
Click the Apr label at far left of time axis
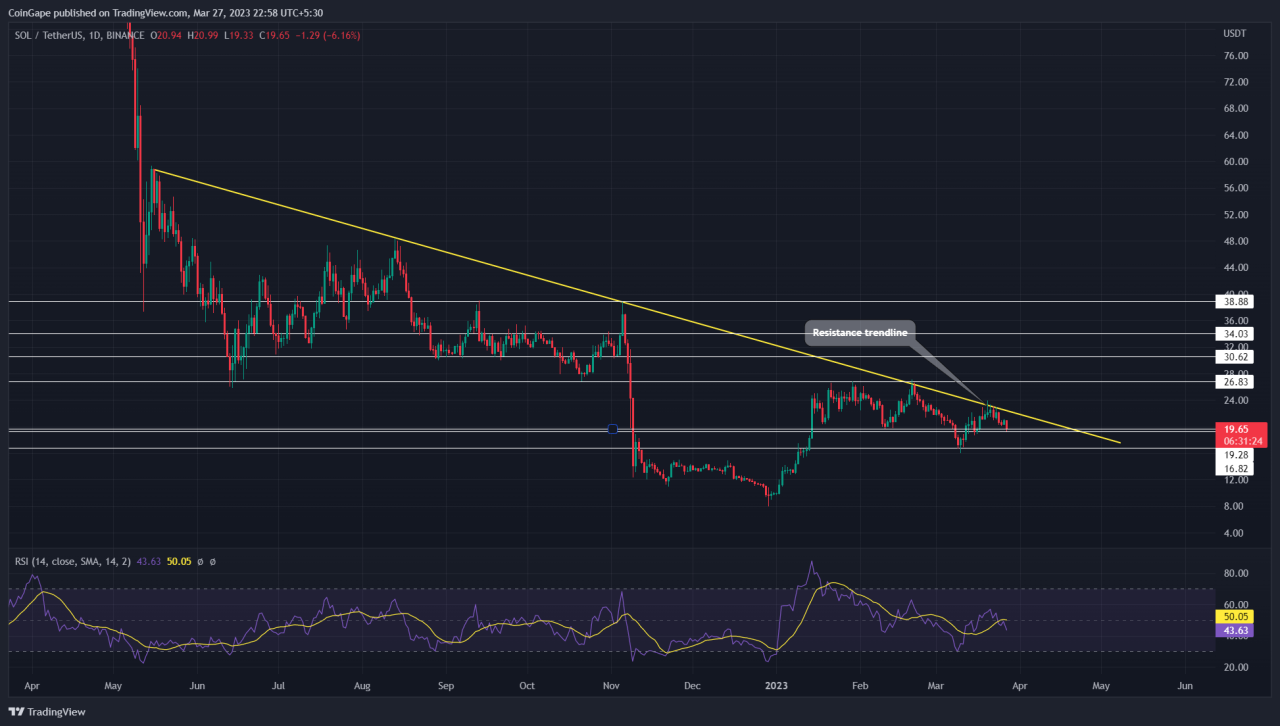click(31, 687)
